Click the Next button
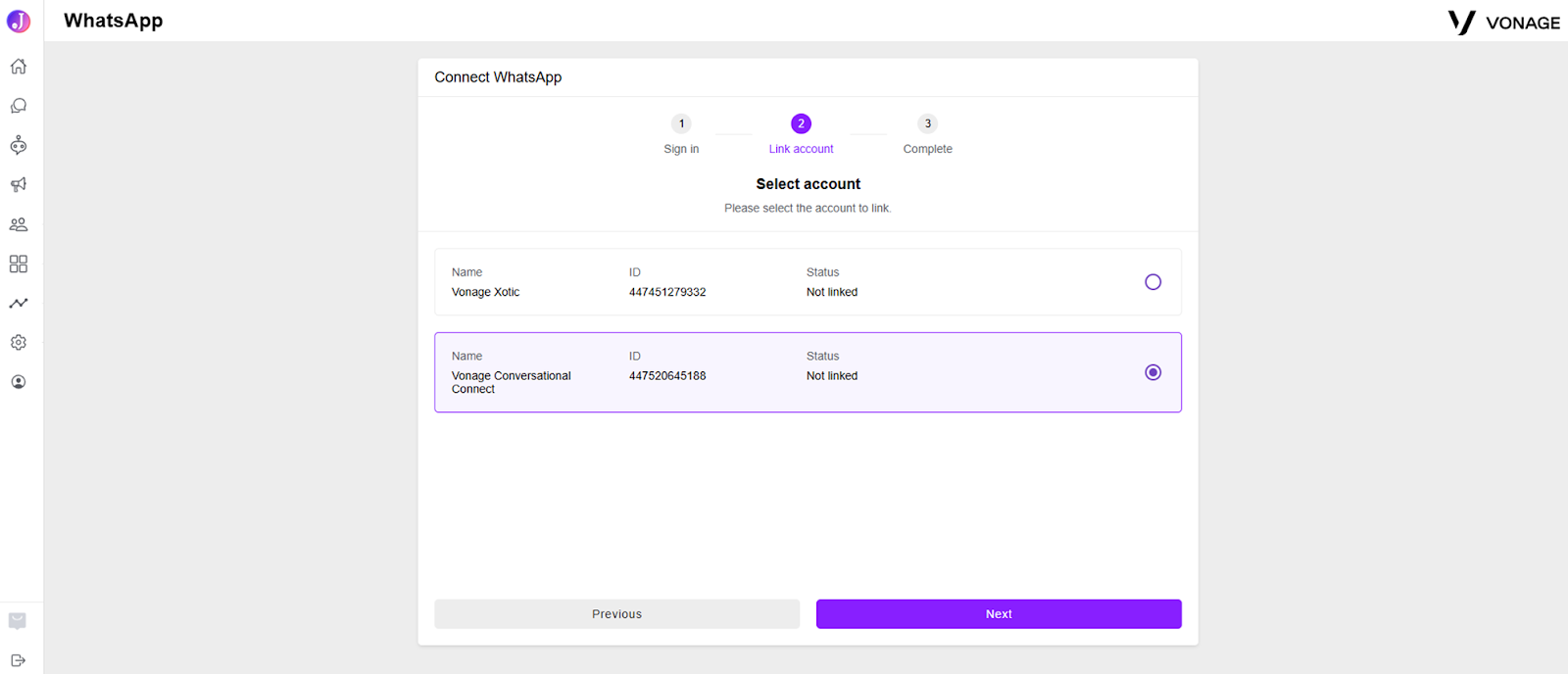Screen dimensions: 1568x674 click(x=999, y=614)
